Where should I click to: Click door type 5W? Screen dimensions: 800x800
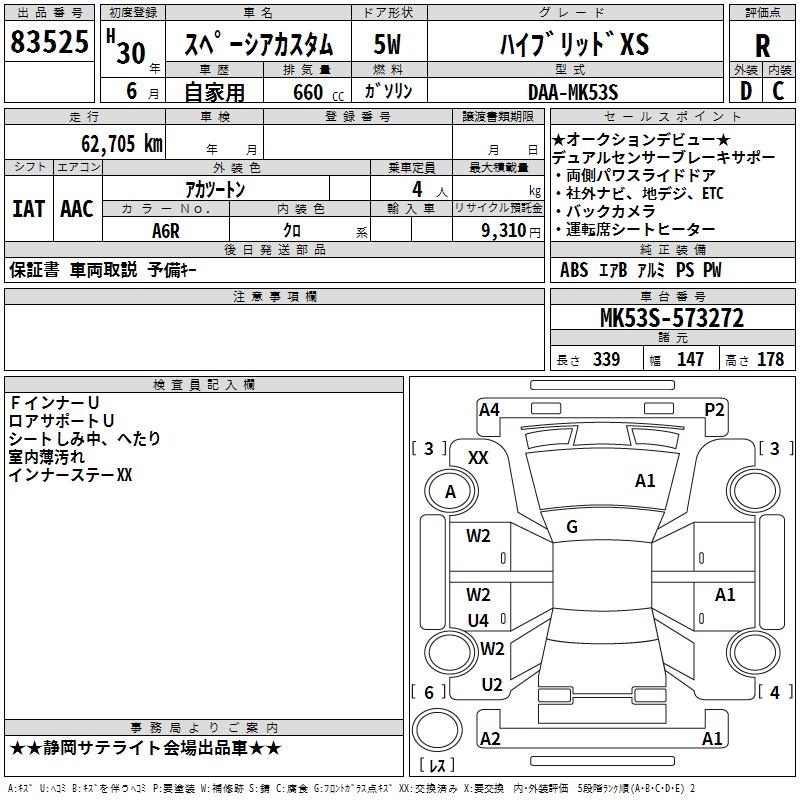(x=387, y=44)
